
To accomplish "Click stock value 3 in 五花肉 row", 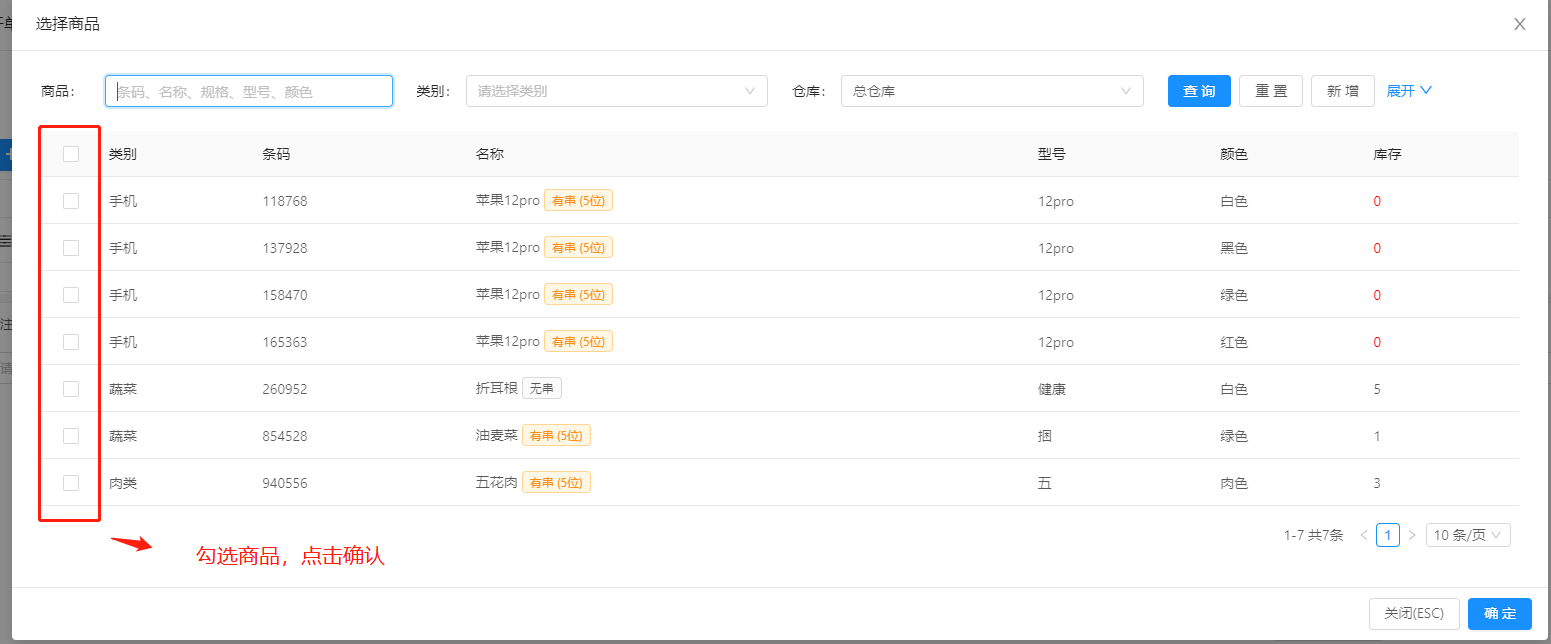I will click(1377, 483).
